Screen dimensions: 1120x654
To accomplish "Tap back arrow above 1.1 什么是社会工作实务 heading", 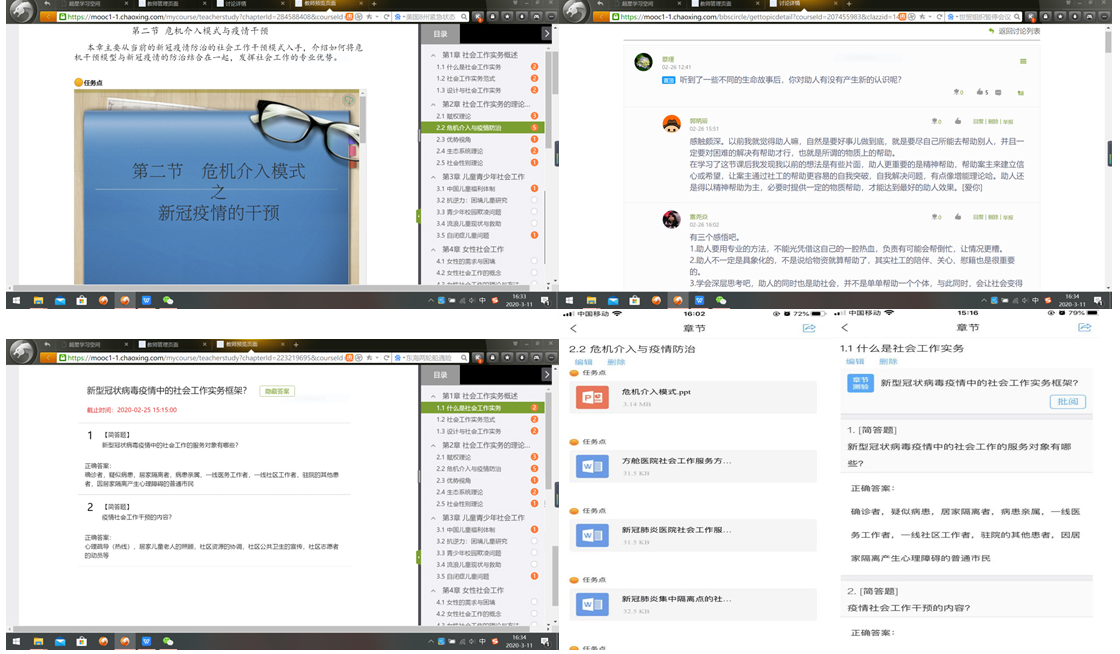I will tap(845, 328).
